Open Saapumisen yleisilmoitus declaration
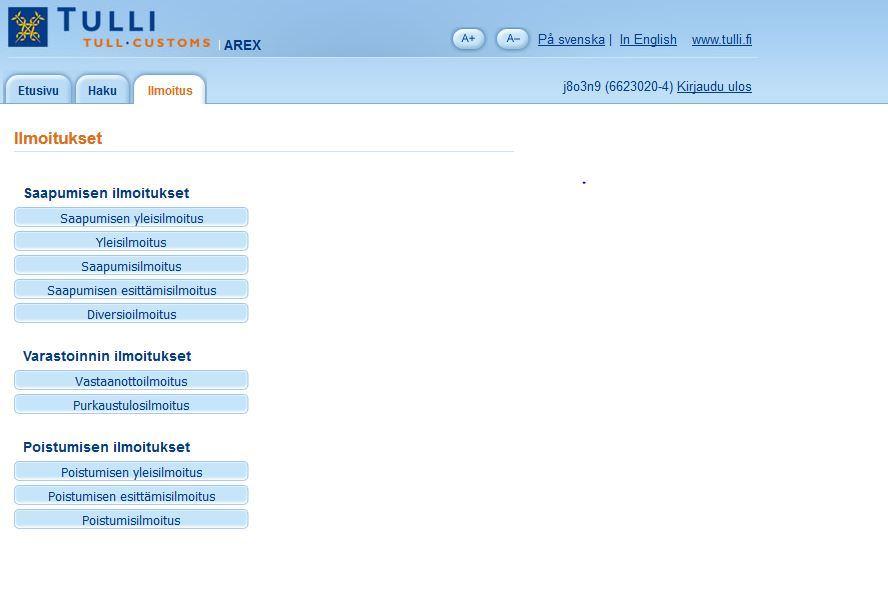This screenshot has width=888, height=610. click(x=131, y=217)
